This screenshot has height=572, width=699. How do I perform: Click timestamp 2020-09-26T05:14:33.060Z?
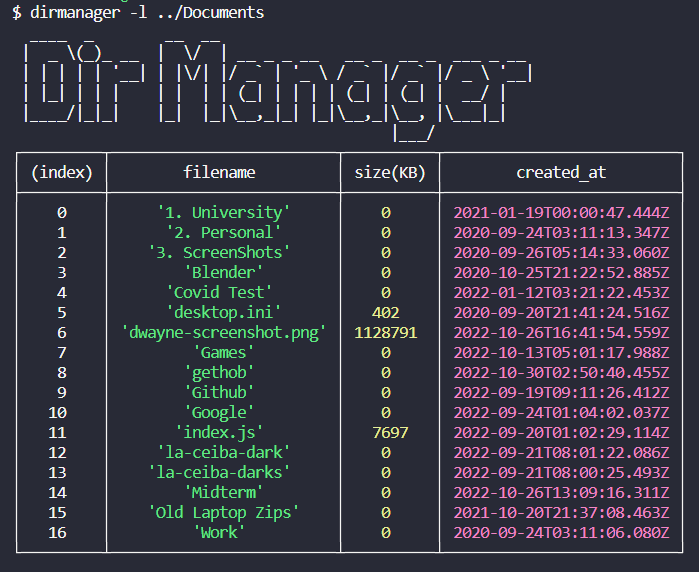click(x=561, y=252)
